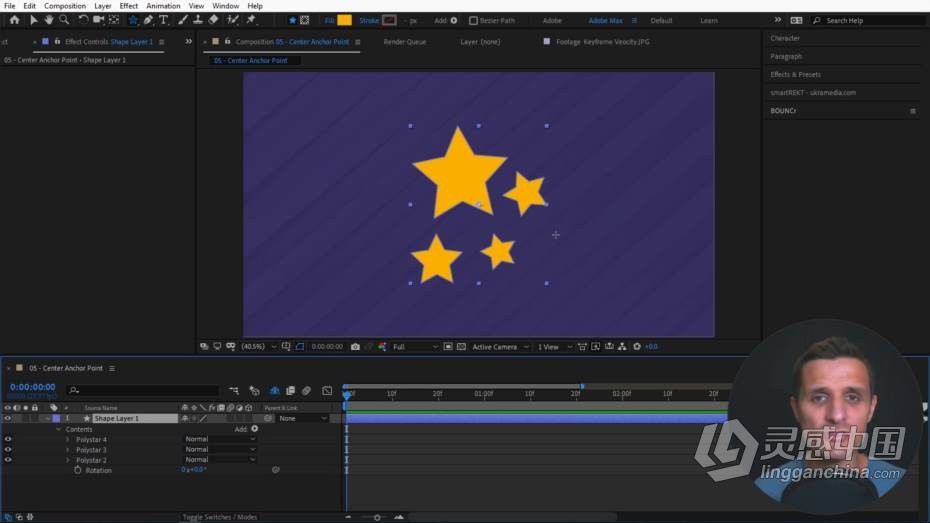
Task: Click the Search Help field
Action: click(x=869, y=20)
